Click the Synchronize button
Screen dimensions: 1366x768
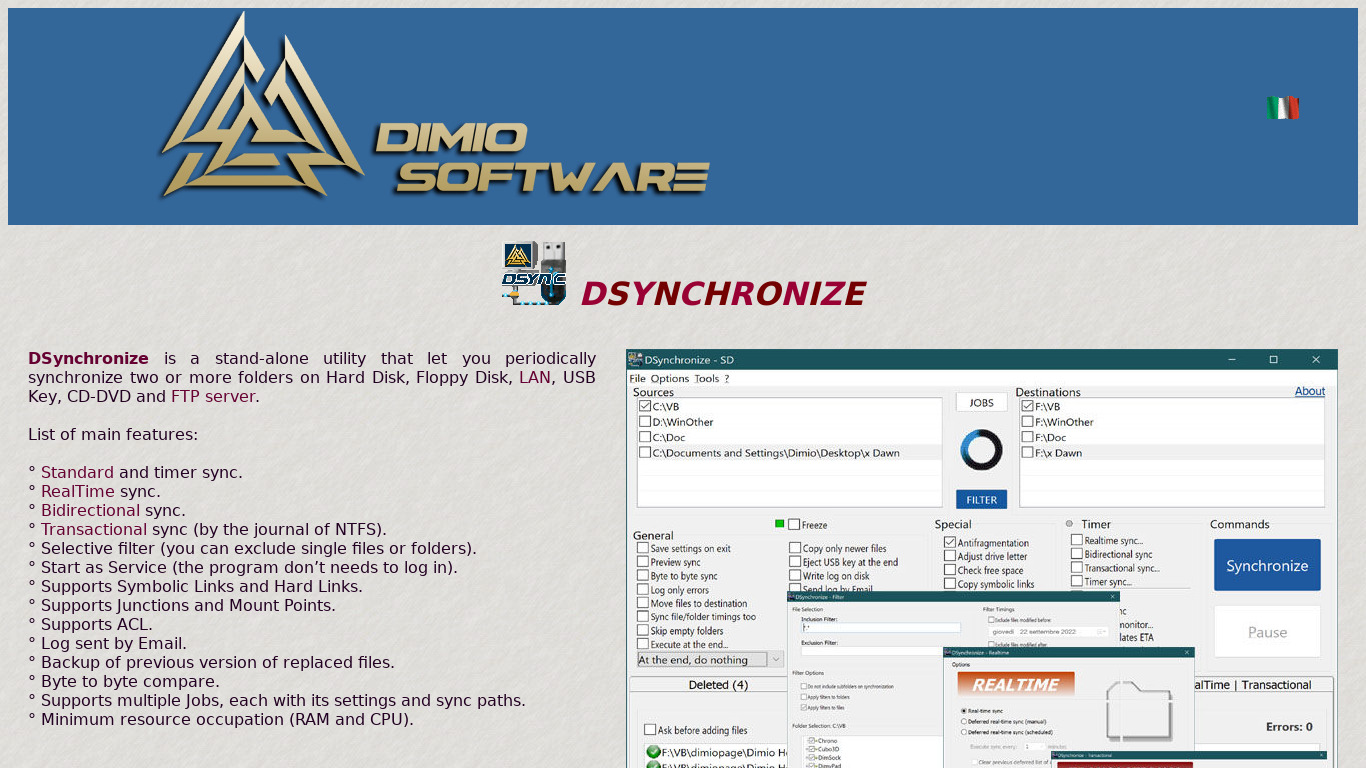pos(1267,565)
